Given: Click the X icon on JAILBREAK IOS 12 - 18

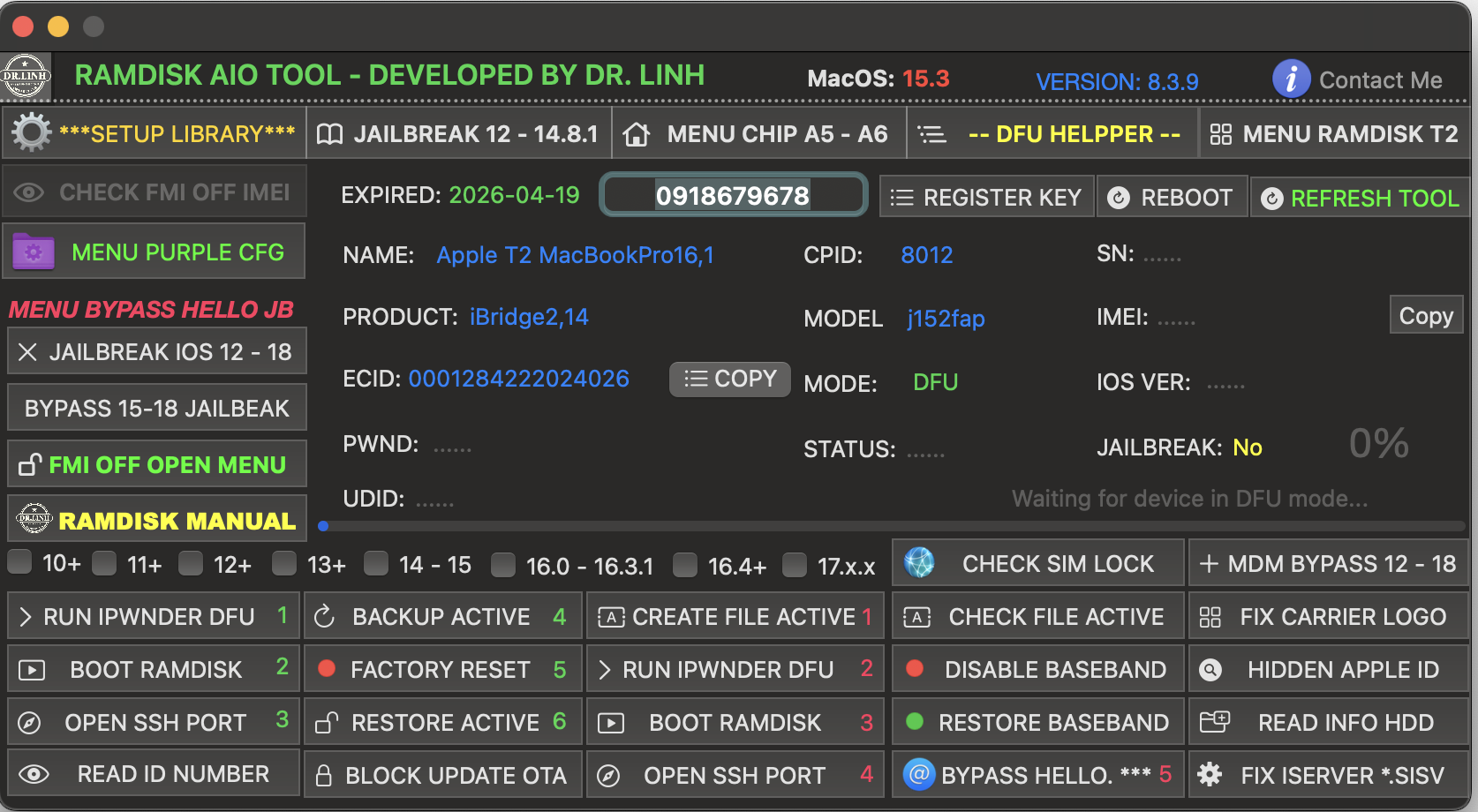Looking at the screenshot, I should click(27, 352).
